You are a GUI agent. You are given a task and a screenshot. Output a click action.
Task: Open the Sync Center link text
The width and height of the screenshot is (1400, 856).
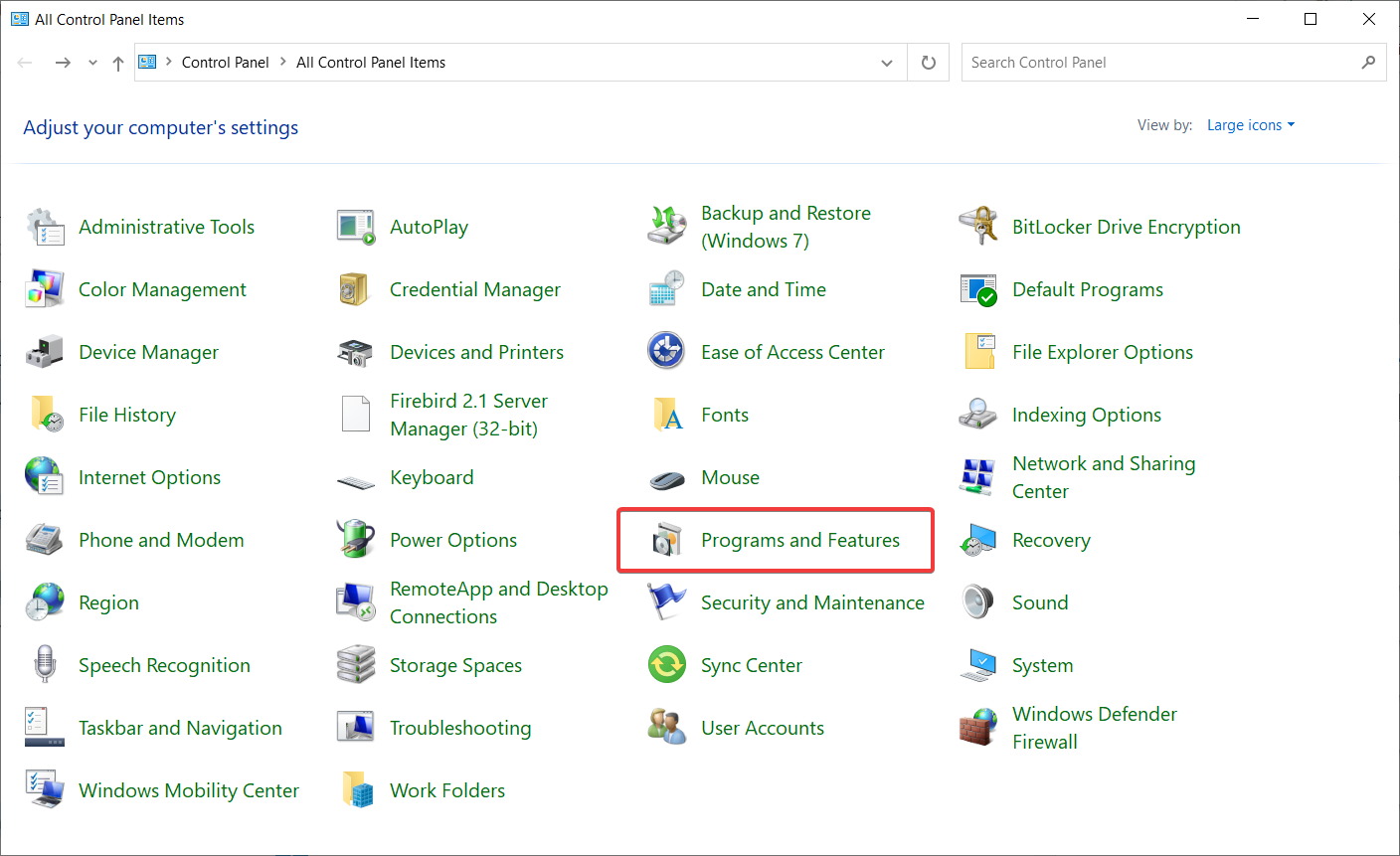(x=752, y=666)
